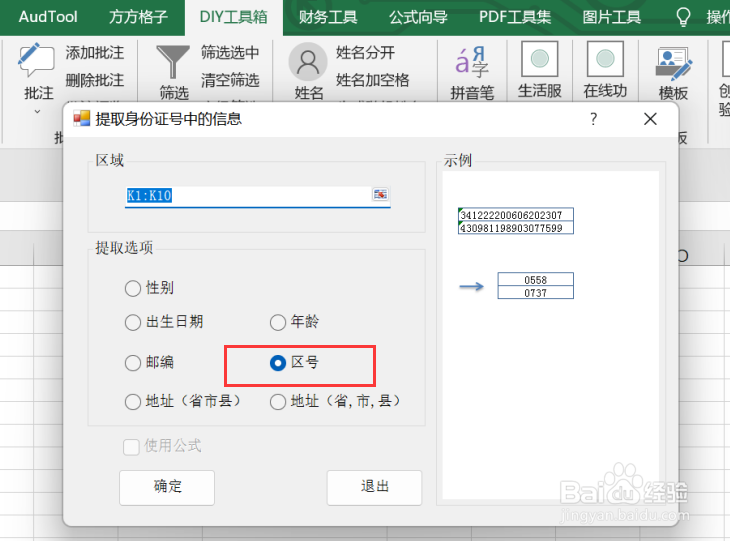Click the 模板 template icon
This screenshot has width=730, height=541.
[x=673, y=63]
